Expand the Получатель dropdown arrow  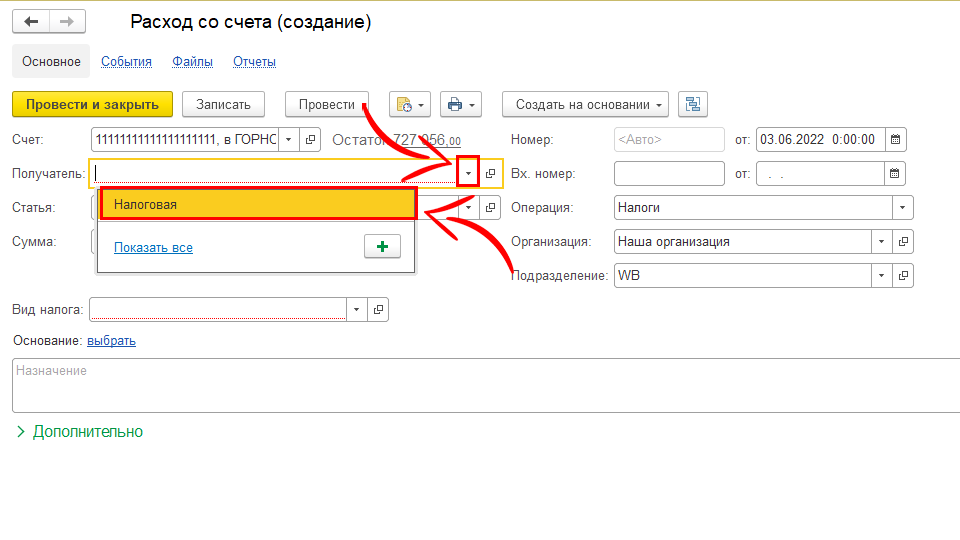(x=468, y=174)
